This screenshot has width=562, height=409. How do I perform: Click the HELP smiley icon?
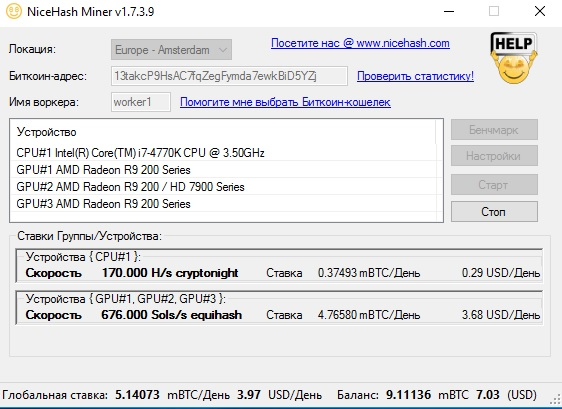click(514, 57)
